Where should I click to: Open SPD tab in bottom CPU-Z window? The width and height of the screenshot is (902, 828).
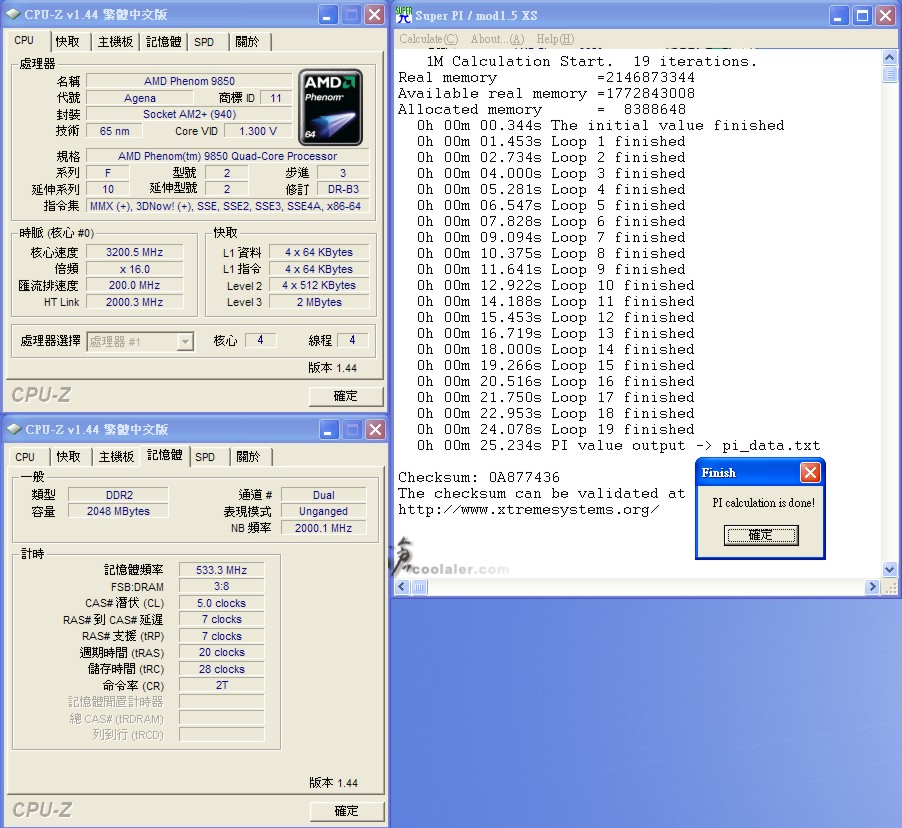205,457
